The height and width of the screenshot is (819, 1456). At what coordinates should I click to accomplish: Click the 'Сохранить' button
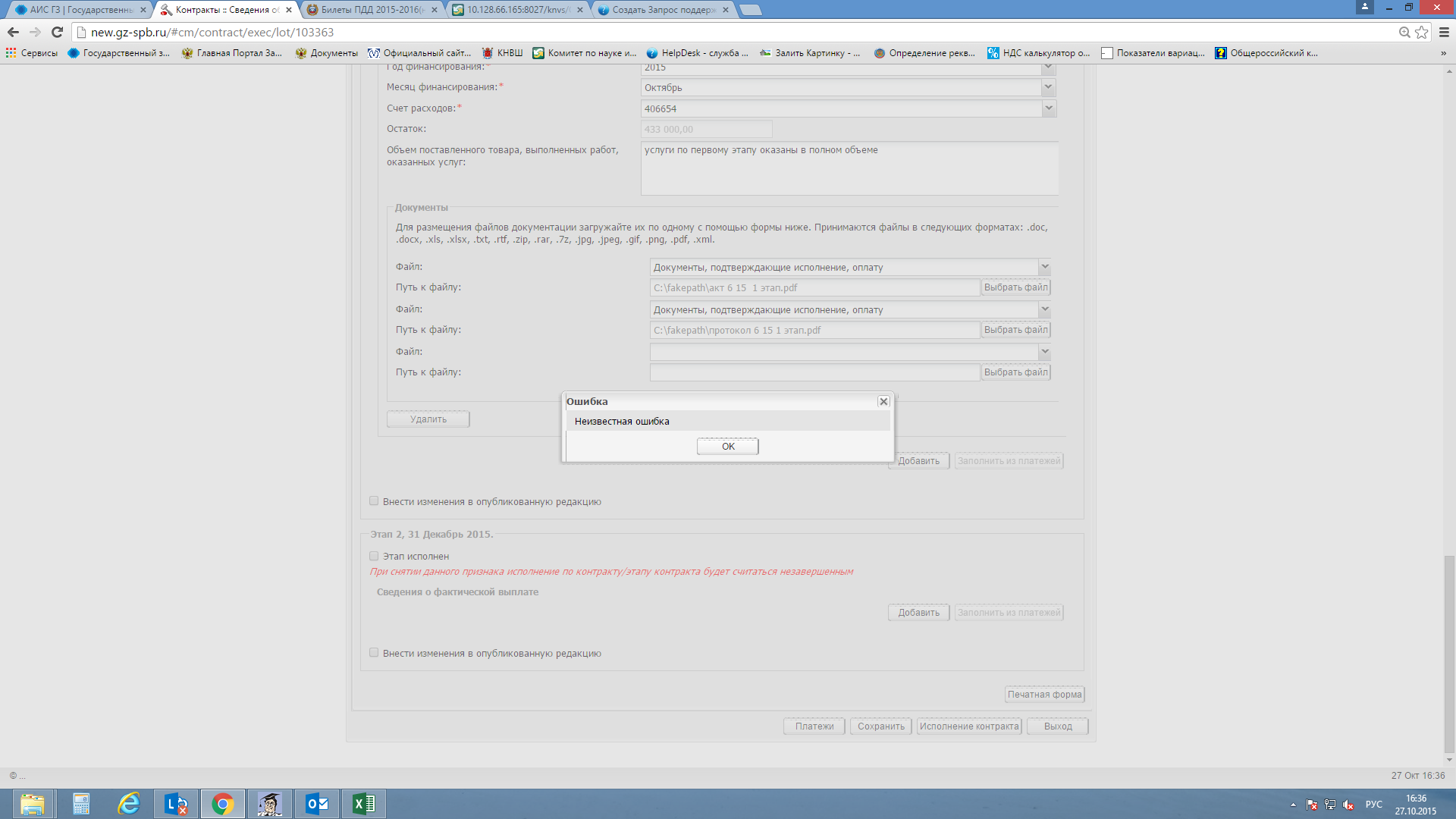[x=880, y=726]
